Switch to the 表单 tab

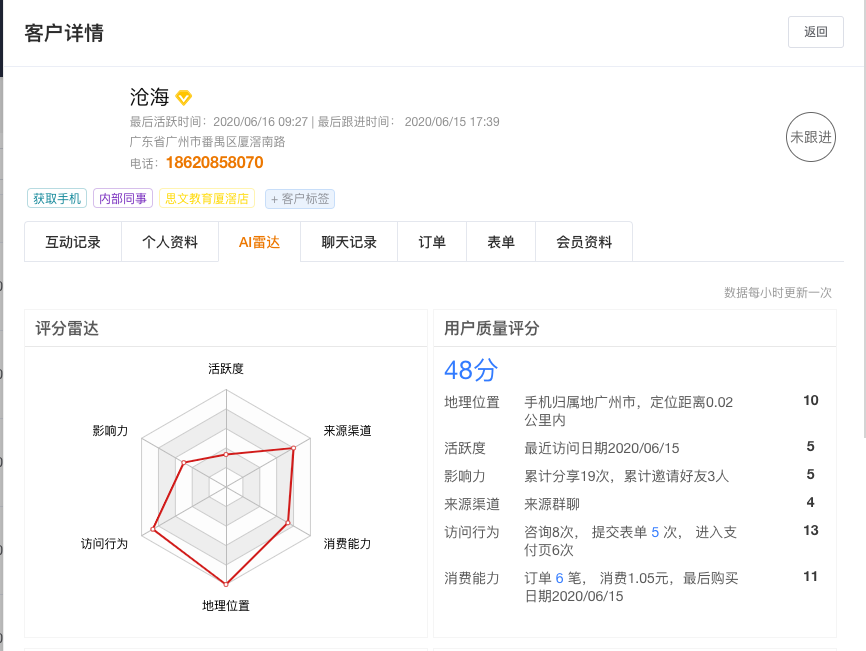pyautogui.click(x=501, y=242)
